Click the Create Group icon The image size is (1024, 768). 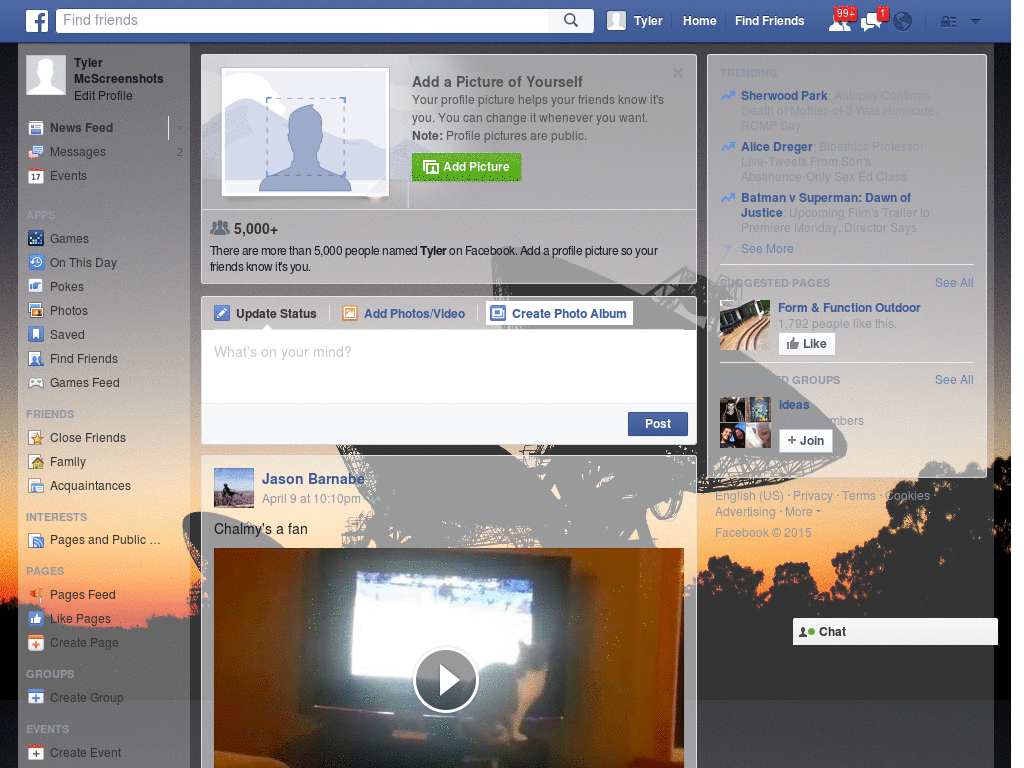tap(36, 697)
